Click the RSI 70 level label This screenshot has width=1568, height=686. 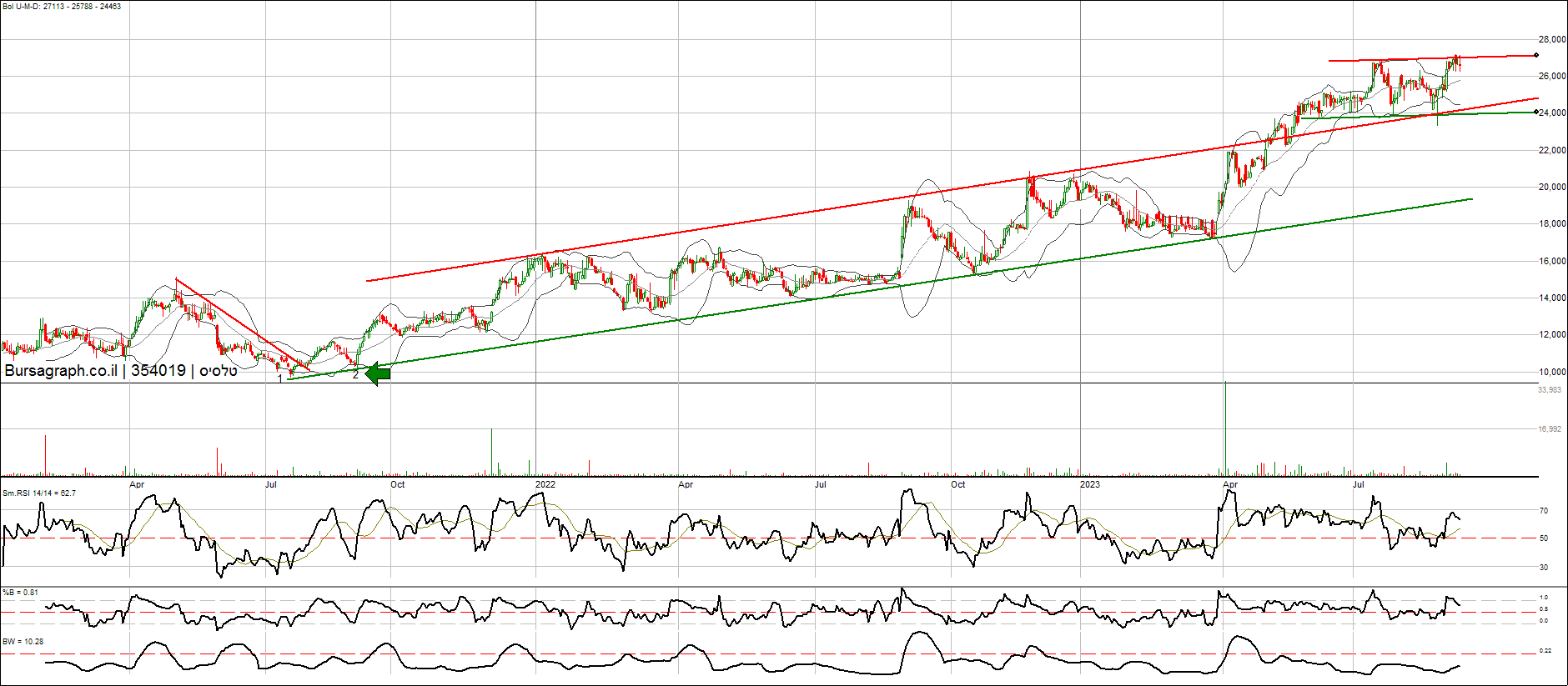pyautogui.click(x=1544, y=511)
